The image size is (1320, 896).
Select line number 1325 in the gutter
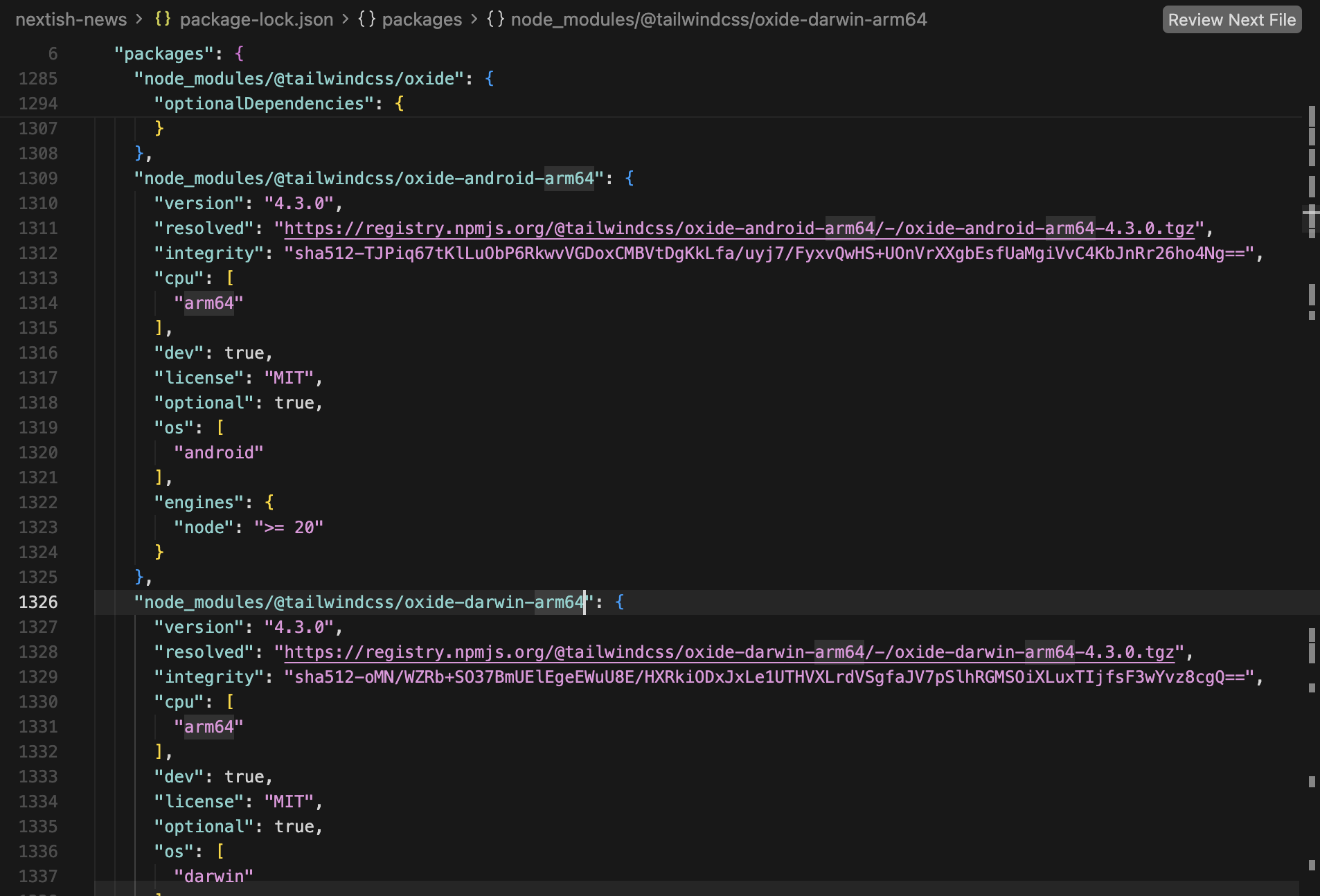coord(38,577)
